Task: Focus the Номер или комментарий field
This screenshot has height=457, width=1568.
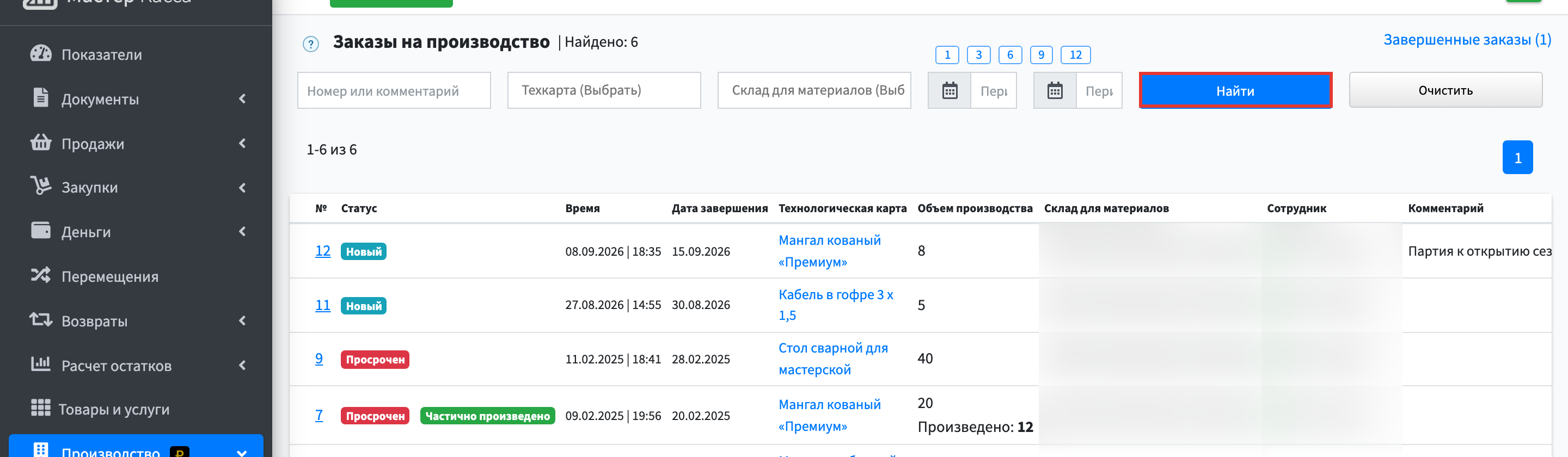Action: (x=394, y=91)
